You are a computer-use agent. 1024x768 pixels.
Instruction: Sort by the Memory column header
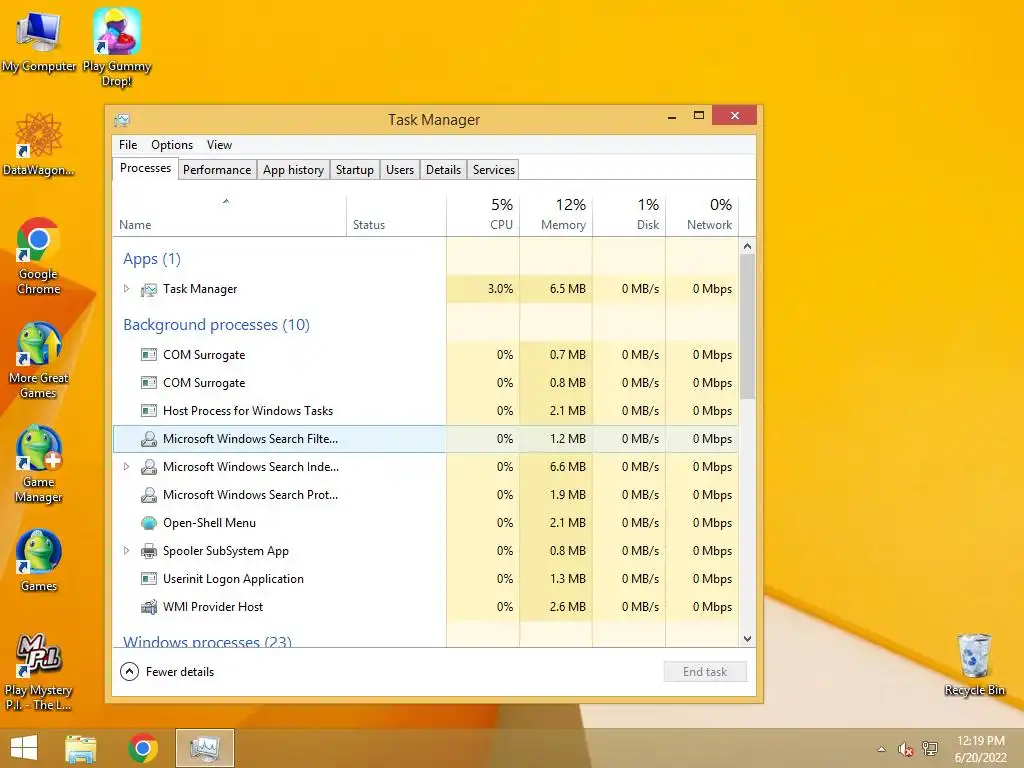click(556, 216)
